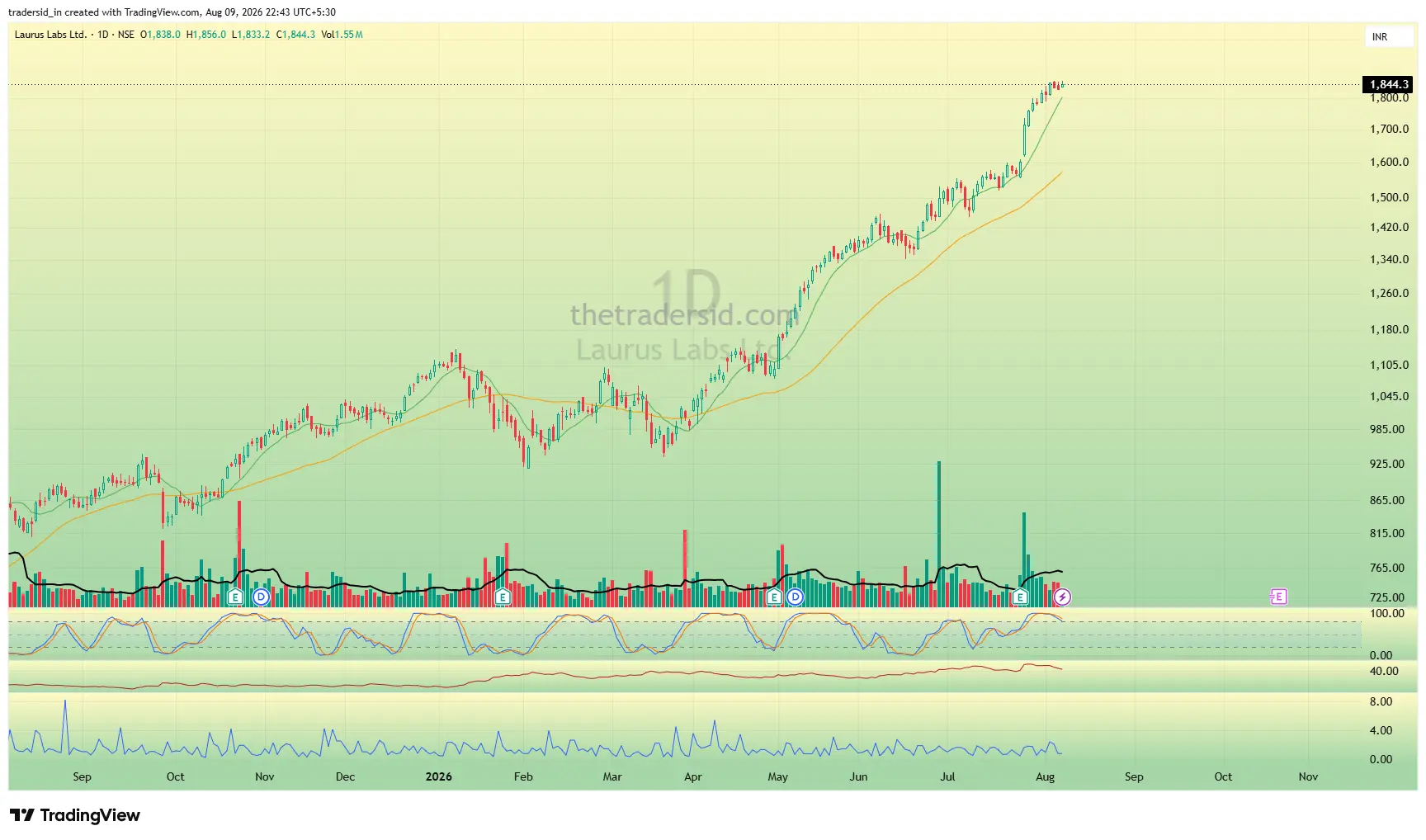This screenshot has height=840, width=1426.
Task: Click the Aug label on the time axis
Action: 1045,776
